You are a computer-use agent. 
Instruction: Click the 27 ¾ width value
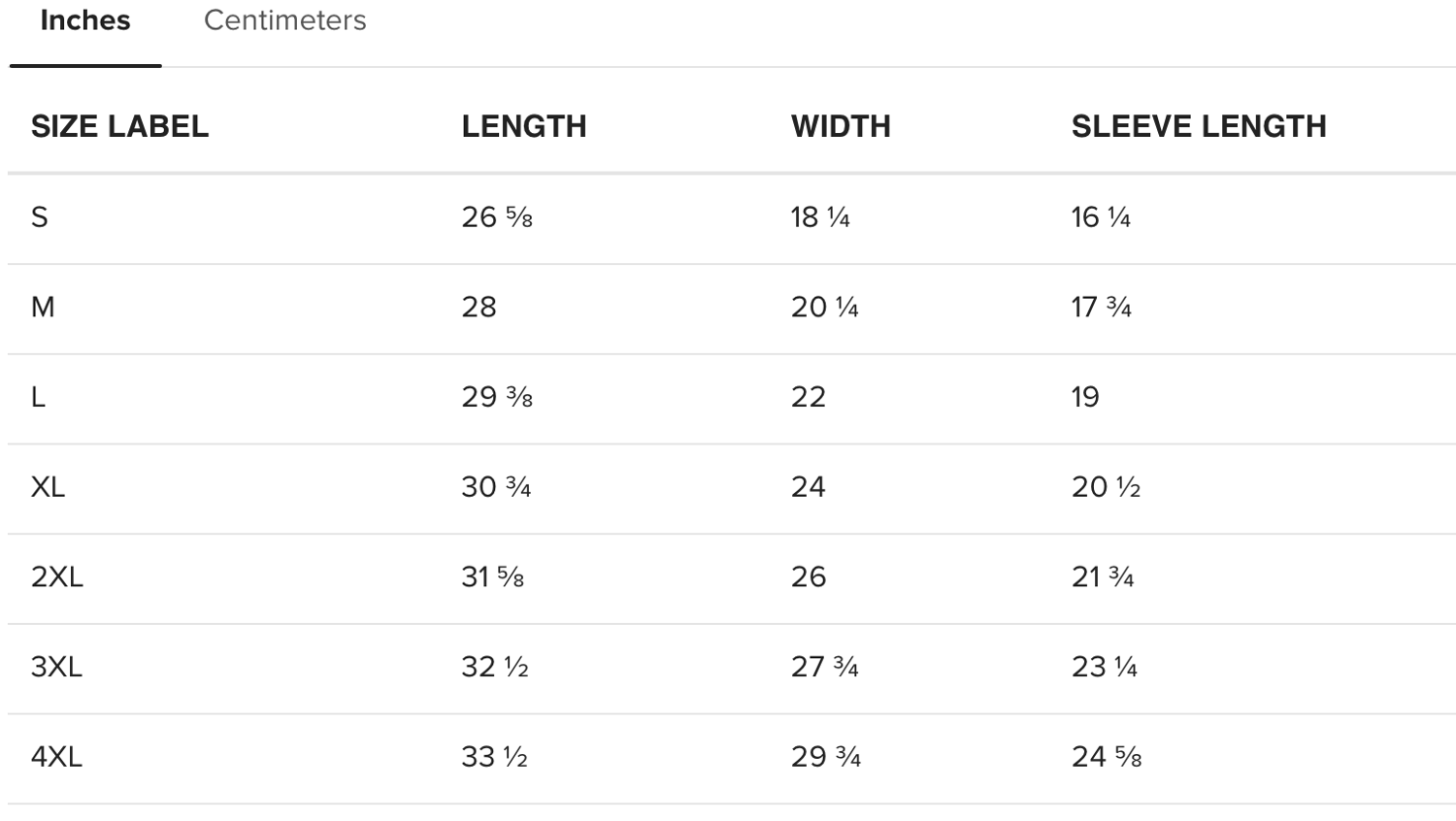(825, 667)
